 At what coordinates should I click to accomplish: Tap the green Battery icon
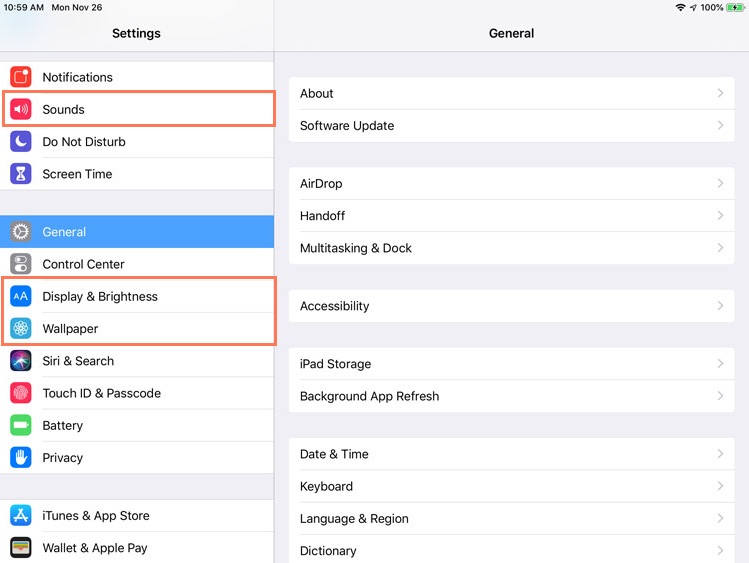pyautogui.click(x=21, y=426)
